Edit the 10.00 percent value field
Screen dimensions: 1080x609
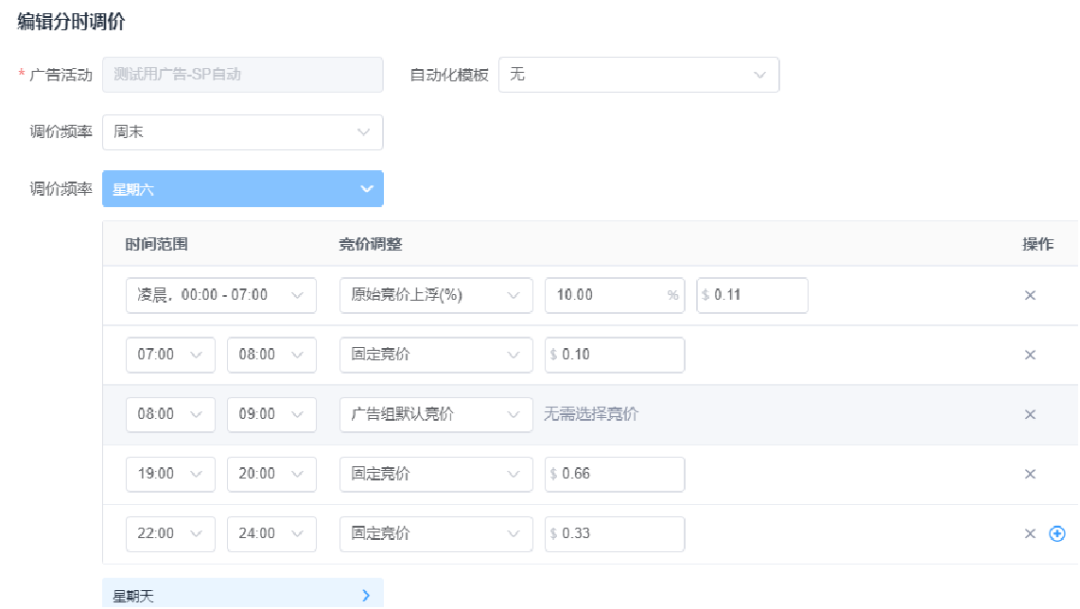(x=614, y=296)
